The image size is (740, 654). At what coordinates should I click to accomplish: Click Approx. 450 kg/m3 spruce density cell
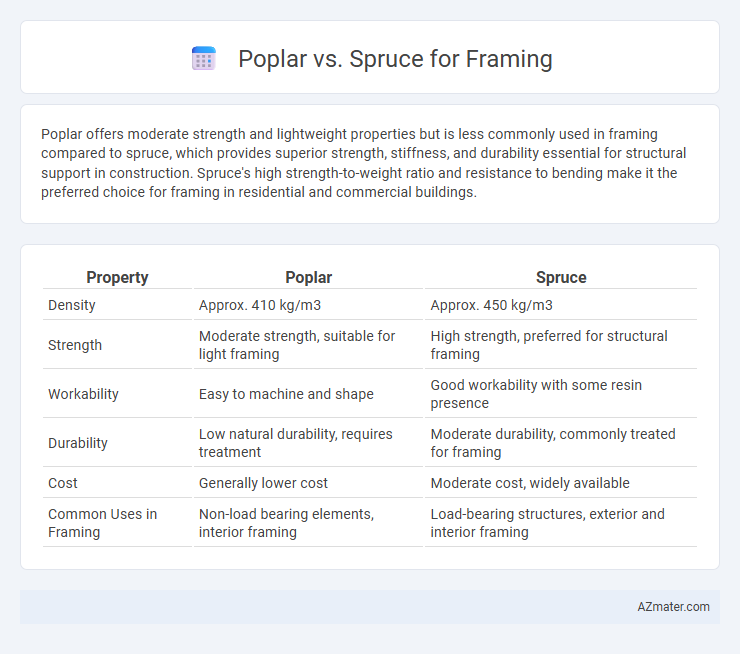[491, 305]
